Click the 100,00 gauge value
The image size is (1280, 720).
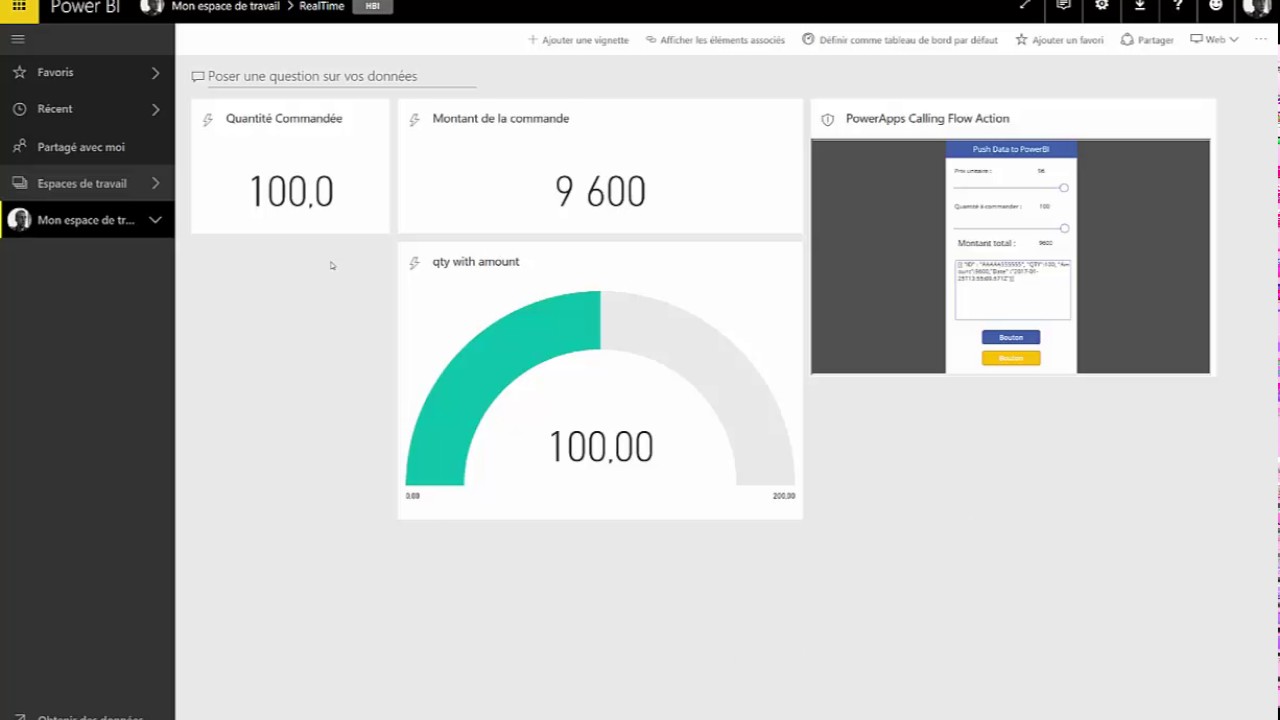coord(601,447)
